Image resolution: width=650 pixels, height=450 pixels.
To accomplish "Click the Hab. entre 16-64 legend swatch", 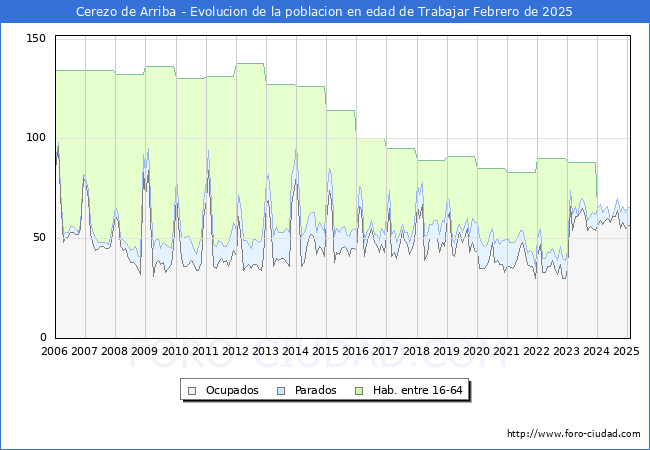I will tap(359, 391).
